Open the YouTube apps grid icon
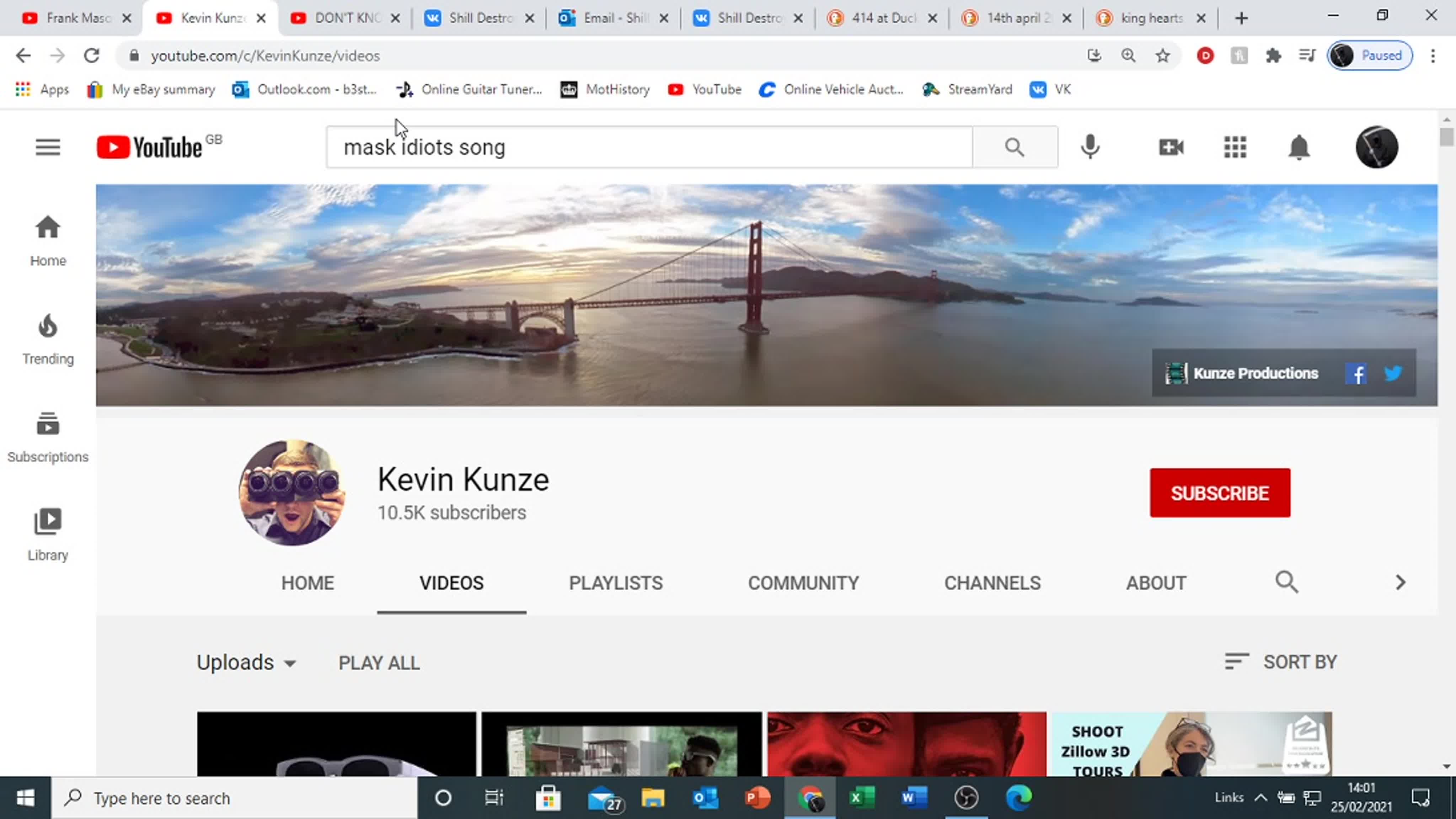 coord(1235,147)
